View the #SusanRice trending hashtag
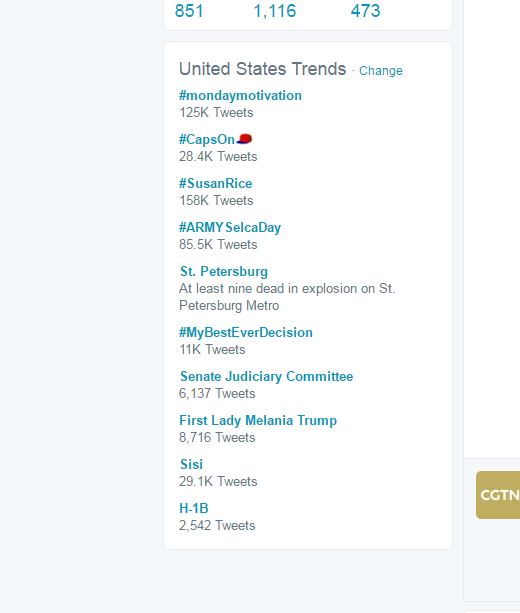520x613 pixels. (x=215, y=183)
